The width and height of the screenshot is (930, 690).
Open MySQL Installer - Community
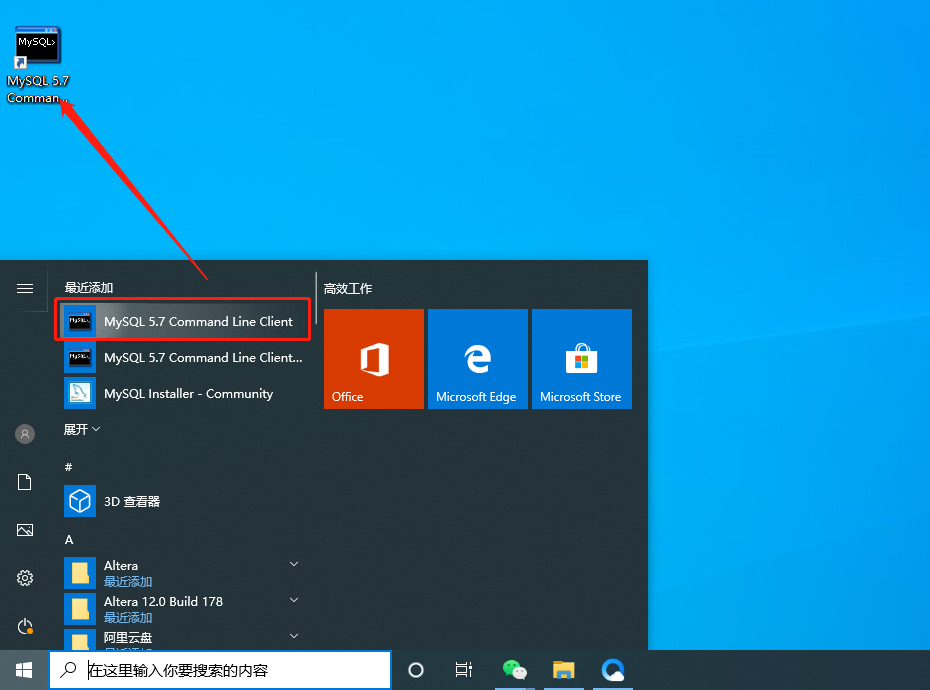[183, 393]
